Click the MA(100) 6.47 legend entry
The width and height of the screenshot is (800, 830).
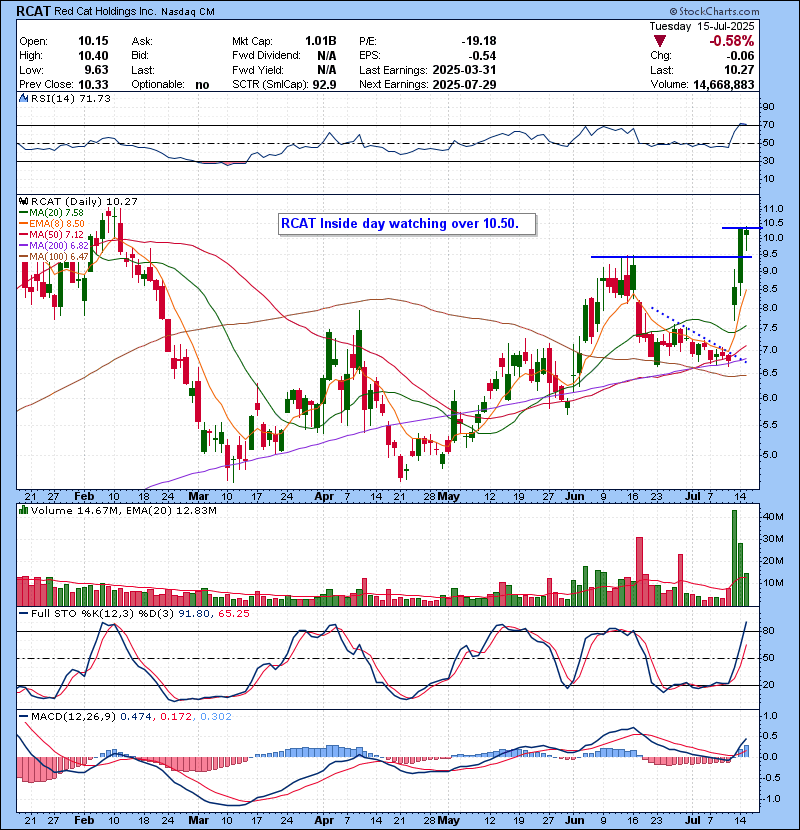tap(54, 257)
